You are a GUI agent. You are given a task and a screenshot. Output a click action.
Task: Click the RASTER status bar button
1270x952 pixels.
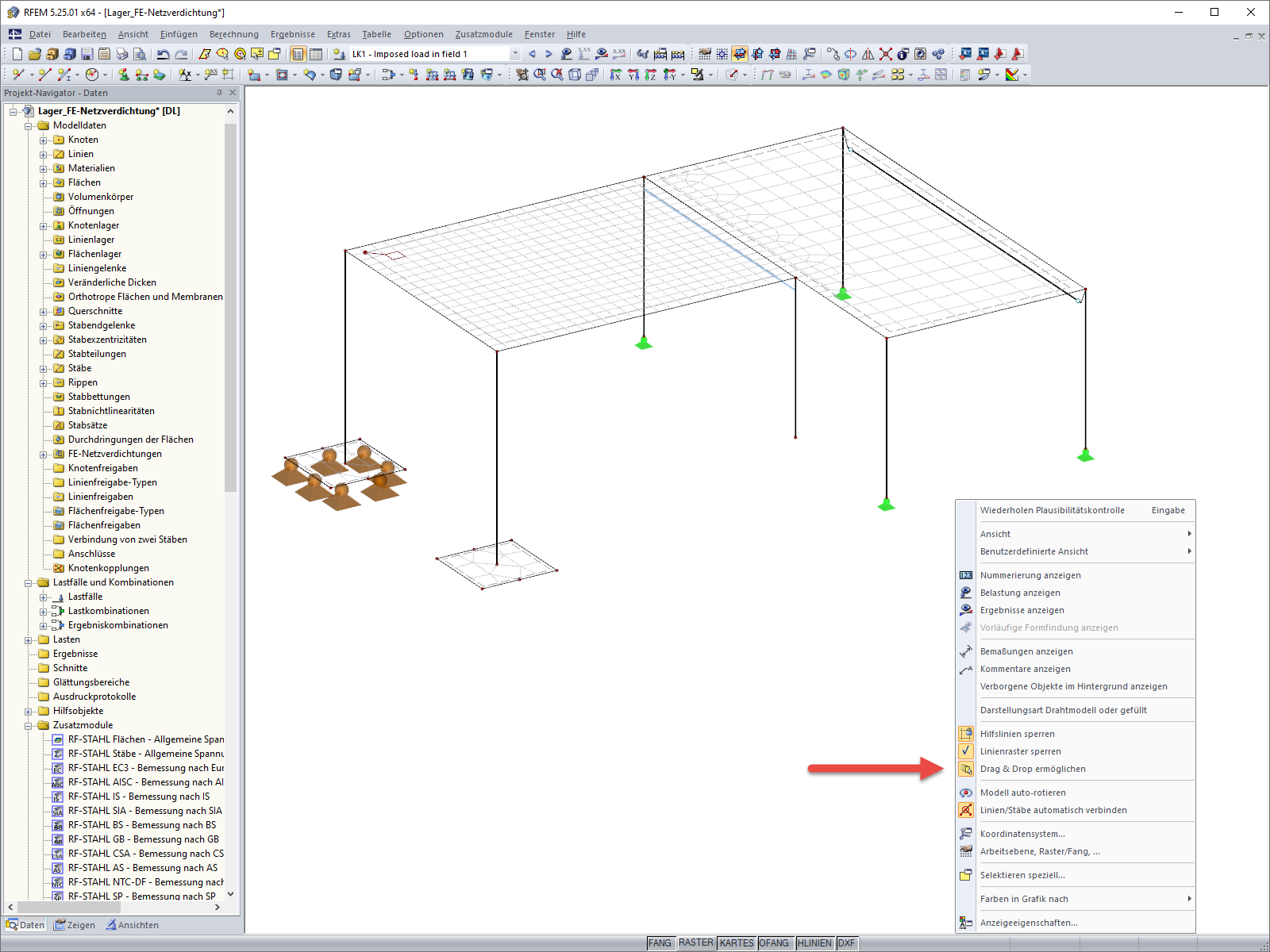coord(696,943)
